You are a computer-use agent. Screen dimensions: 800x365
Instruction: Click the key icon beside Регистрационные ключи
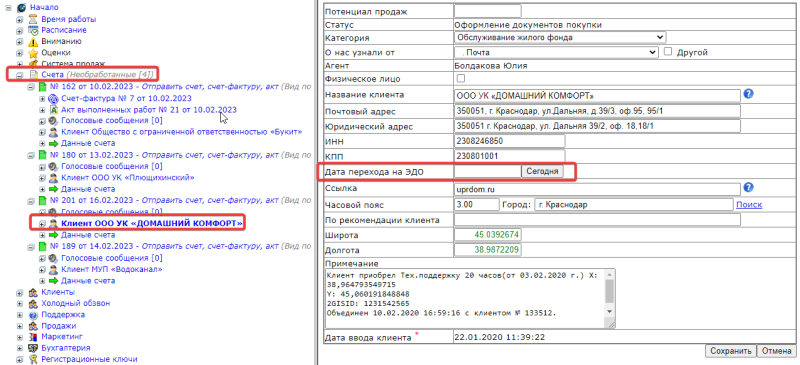click(33, 359)
